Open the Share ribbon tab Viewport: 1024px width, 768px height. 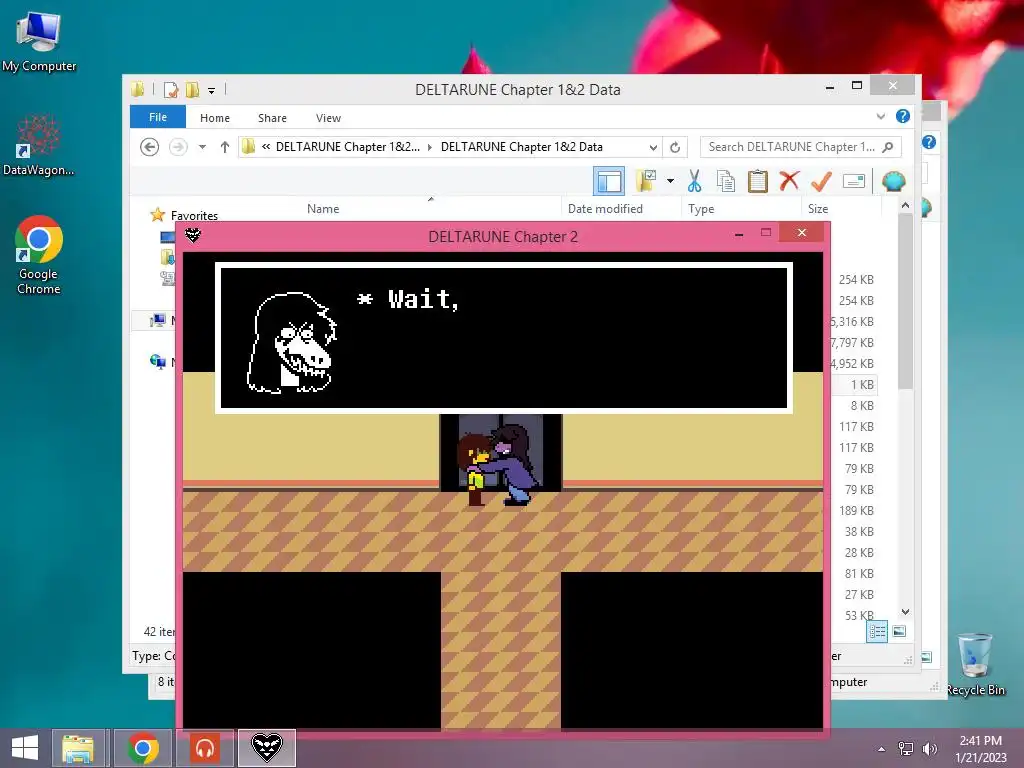(272, 118)
